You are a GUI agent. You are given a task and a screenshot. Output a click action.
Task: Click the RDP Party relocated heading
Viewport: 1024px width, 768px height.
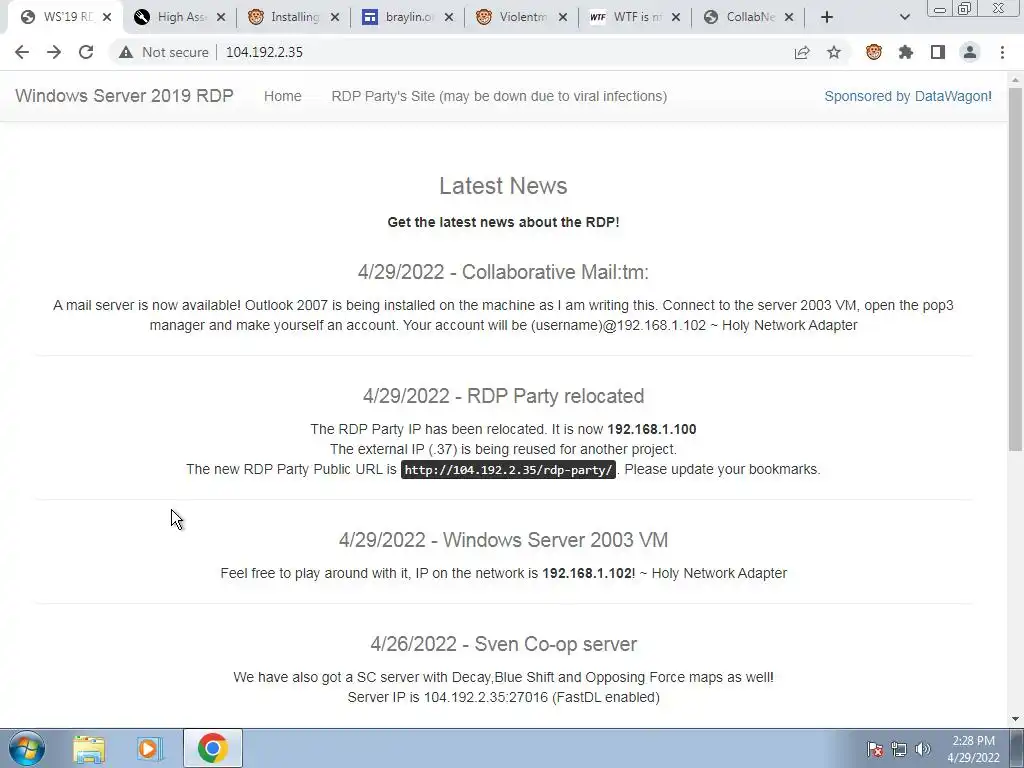click(503, 396)
